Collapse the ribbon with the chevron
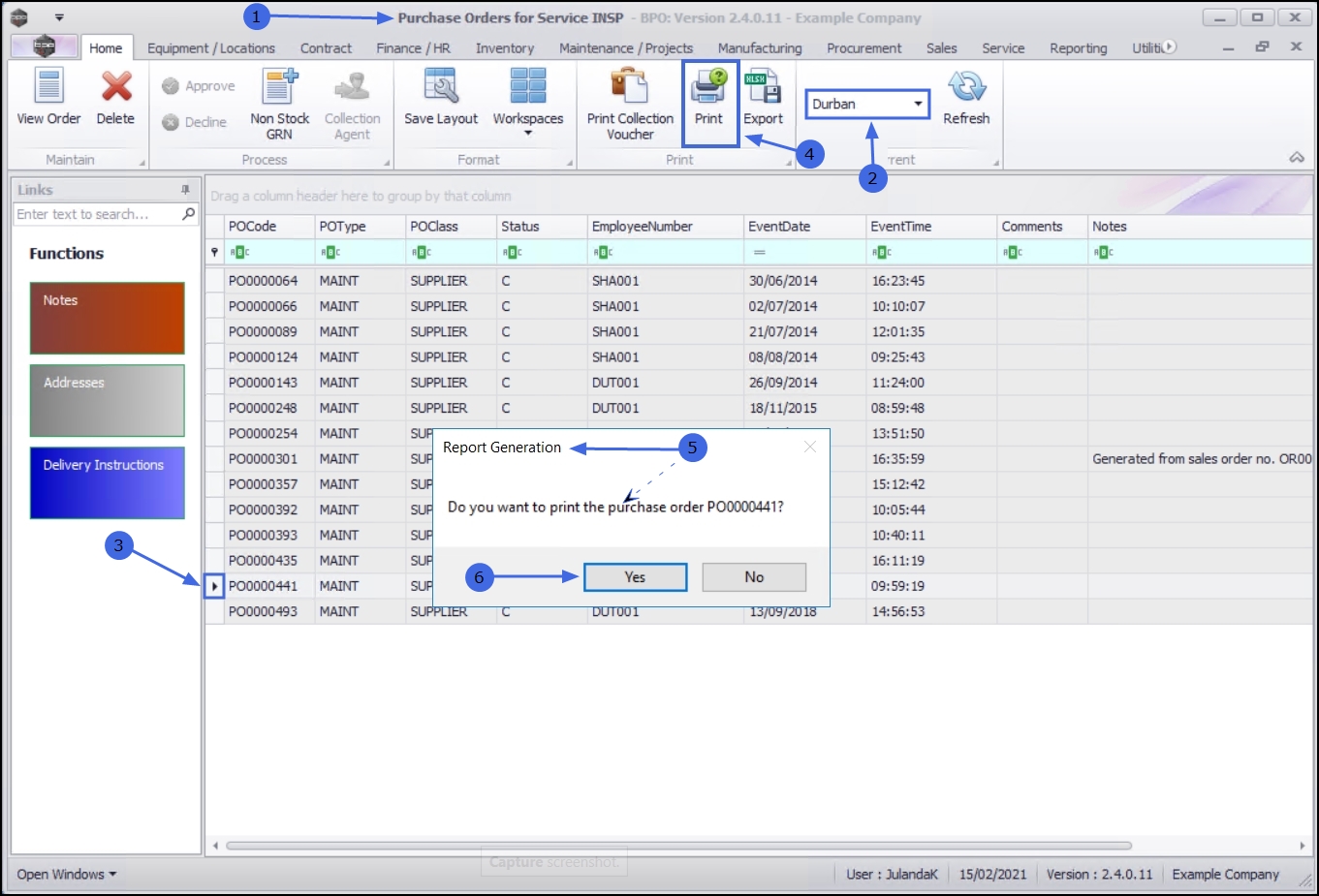1319x896 pixels. (1297, 158)
